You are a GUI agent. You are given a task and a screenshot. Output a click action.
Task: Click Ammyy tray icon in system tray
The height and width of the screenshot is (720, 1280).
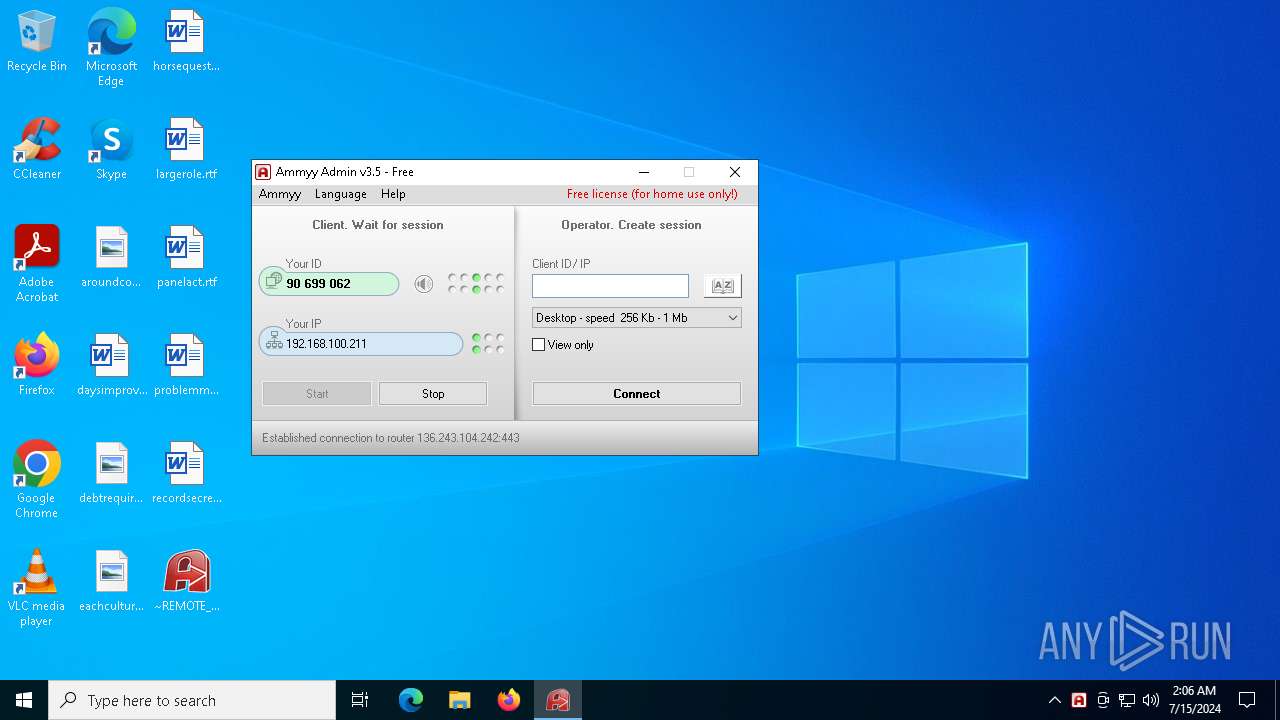[x=1079, y=700]
